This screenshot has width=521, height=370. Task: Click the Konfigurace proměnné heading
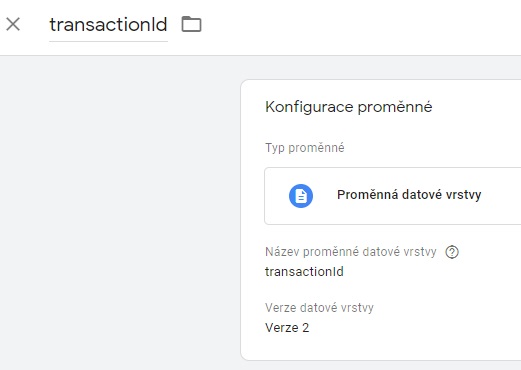tap(349, 107)
